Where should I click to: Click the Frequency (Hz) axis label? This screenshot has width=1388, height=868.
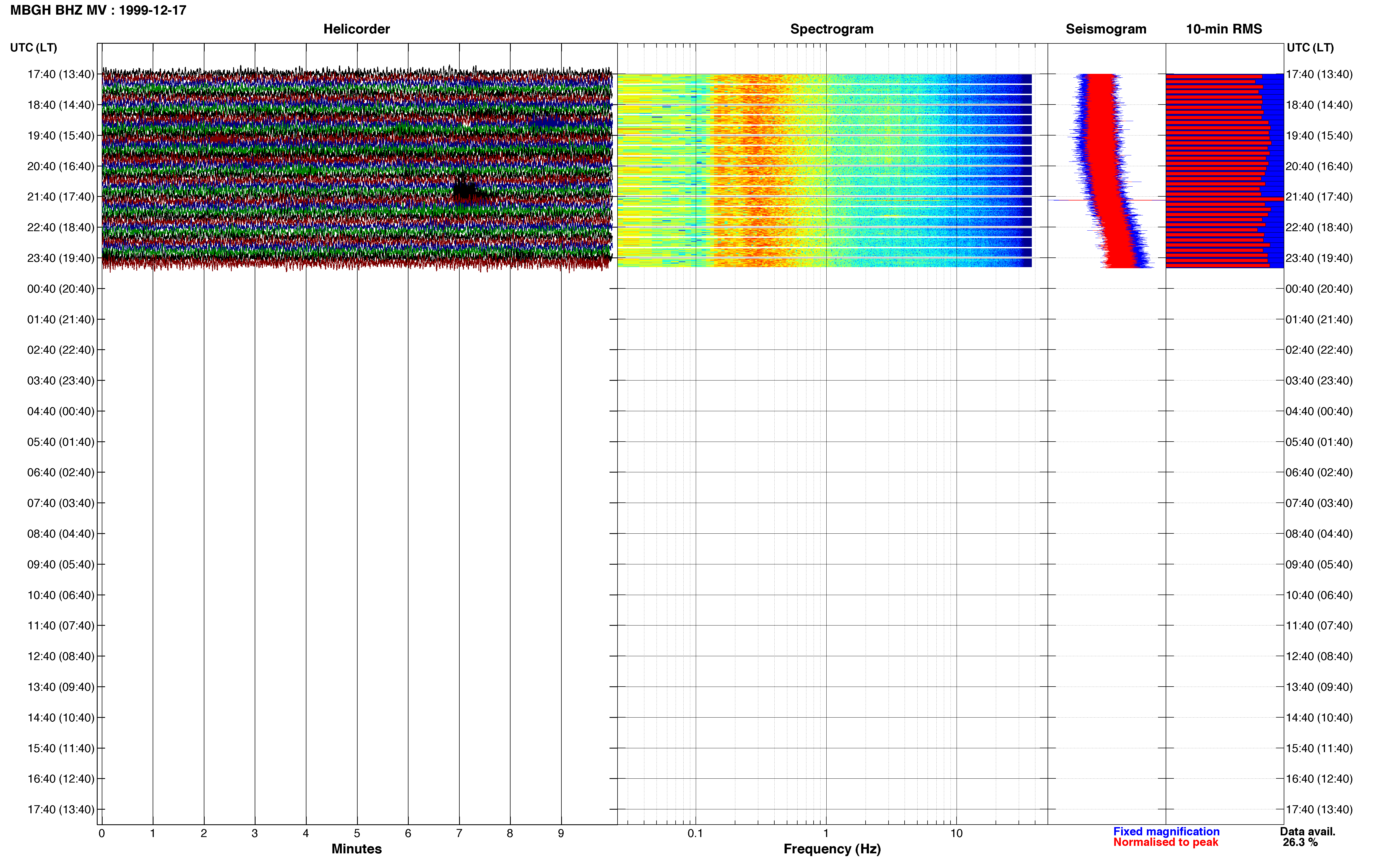click(832, 849)
